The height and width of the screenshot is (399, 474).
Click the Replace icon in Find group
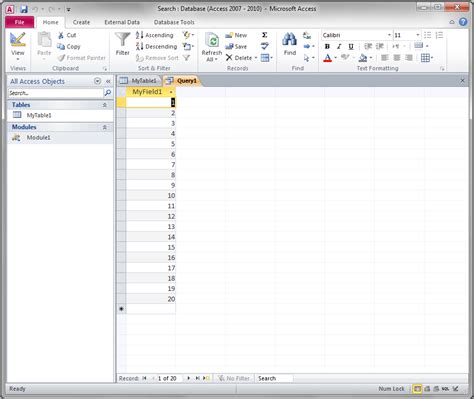coord(307,35)
